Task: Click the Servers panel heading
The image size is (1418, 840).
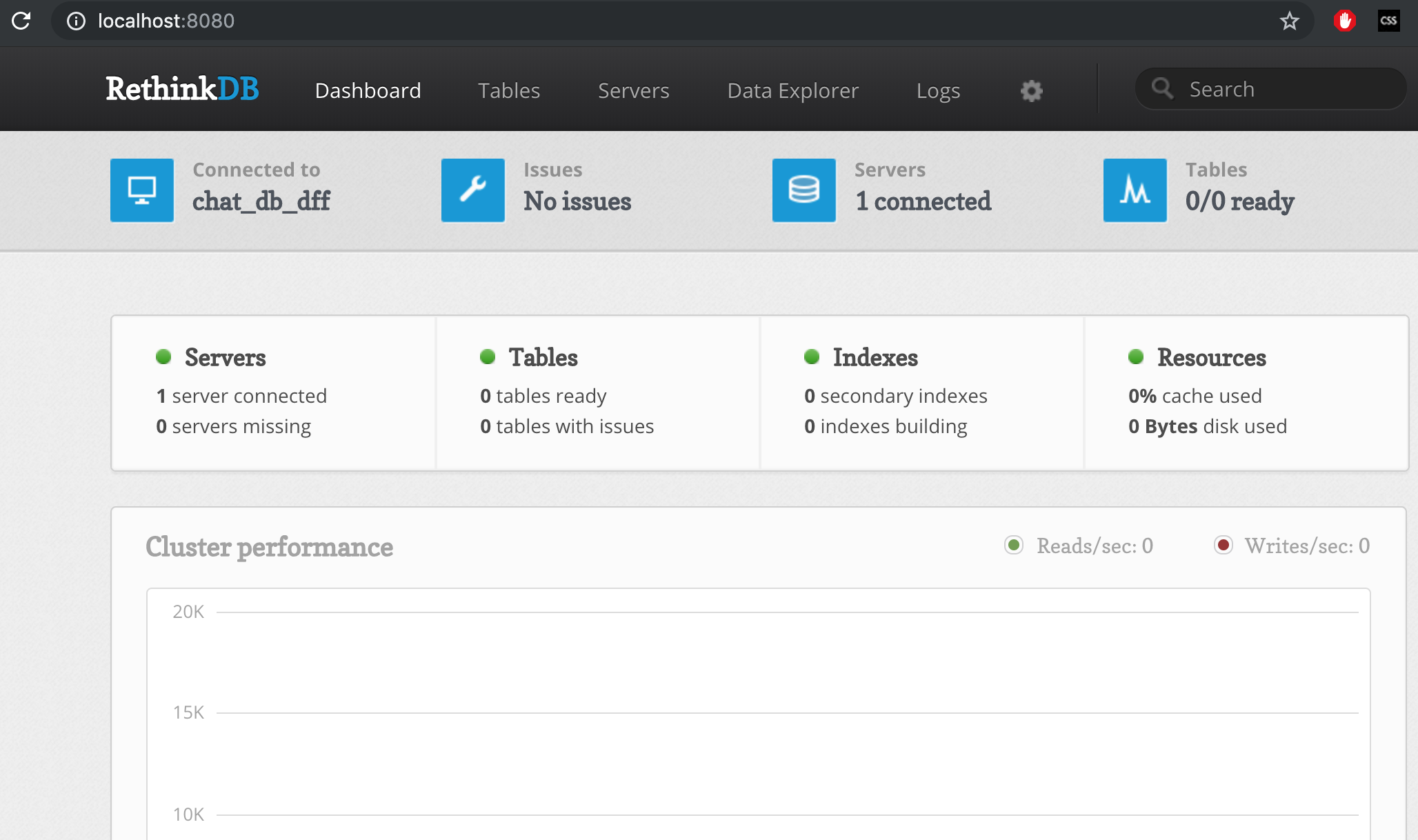Action: [225, 357]
